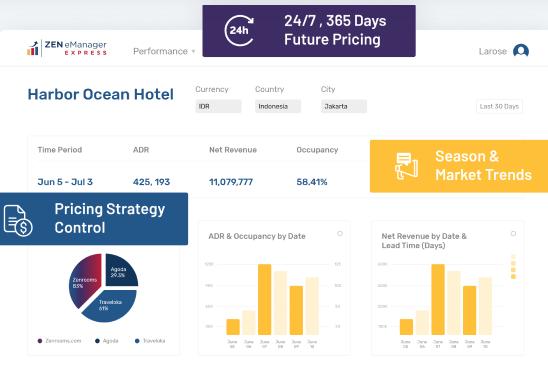Click the Traveloka legend dot
548x365 pixels.
137,341
